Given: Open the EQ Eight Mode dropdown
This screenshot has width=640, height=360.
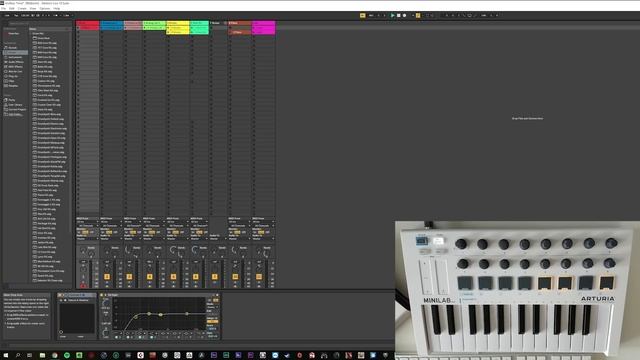Looking at the screenshot, I should click(213, 307).
